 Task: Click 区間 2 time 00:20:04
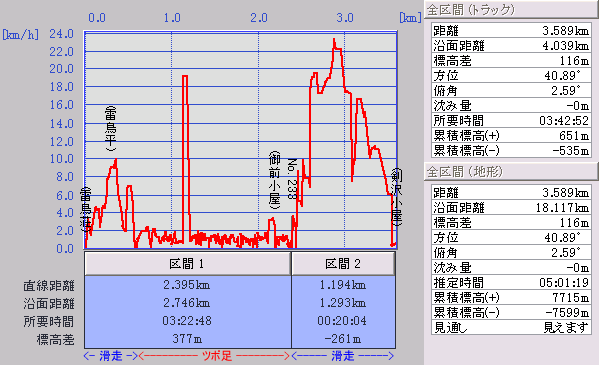point(342,321)
